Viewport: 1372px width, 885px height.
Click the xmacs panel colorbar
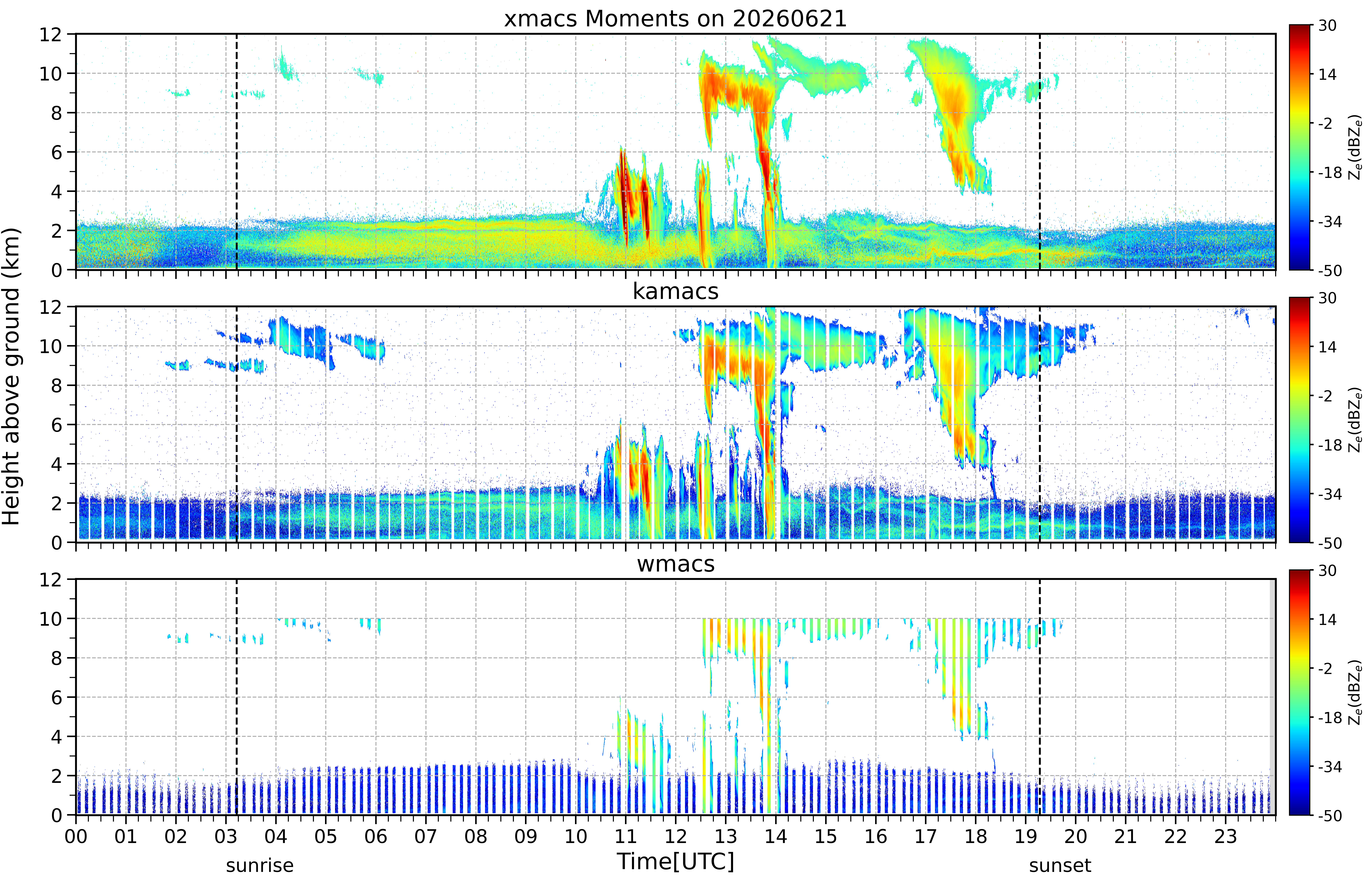pyautogui.click(x=1300, y=147)
